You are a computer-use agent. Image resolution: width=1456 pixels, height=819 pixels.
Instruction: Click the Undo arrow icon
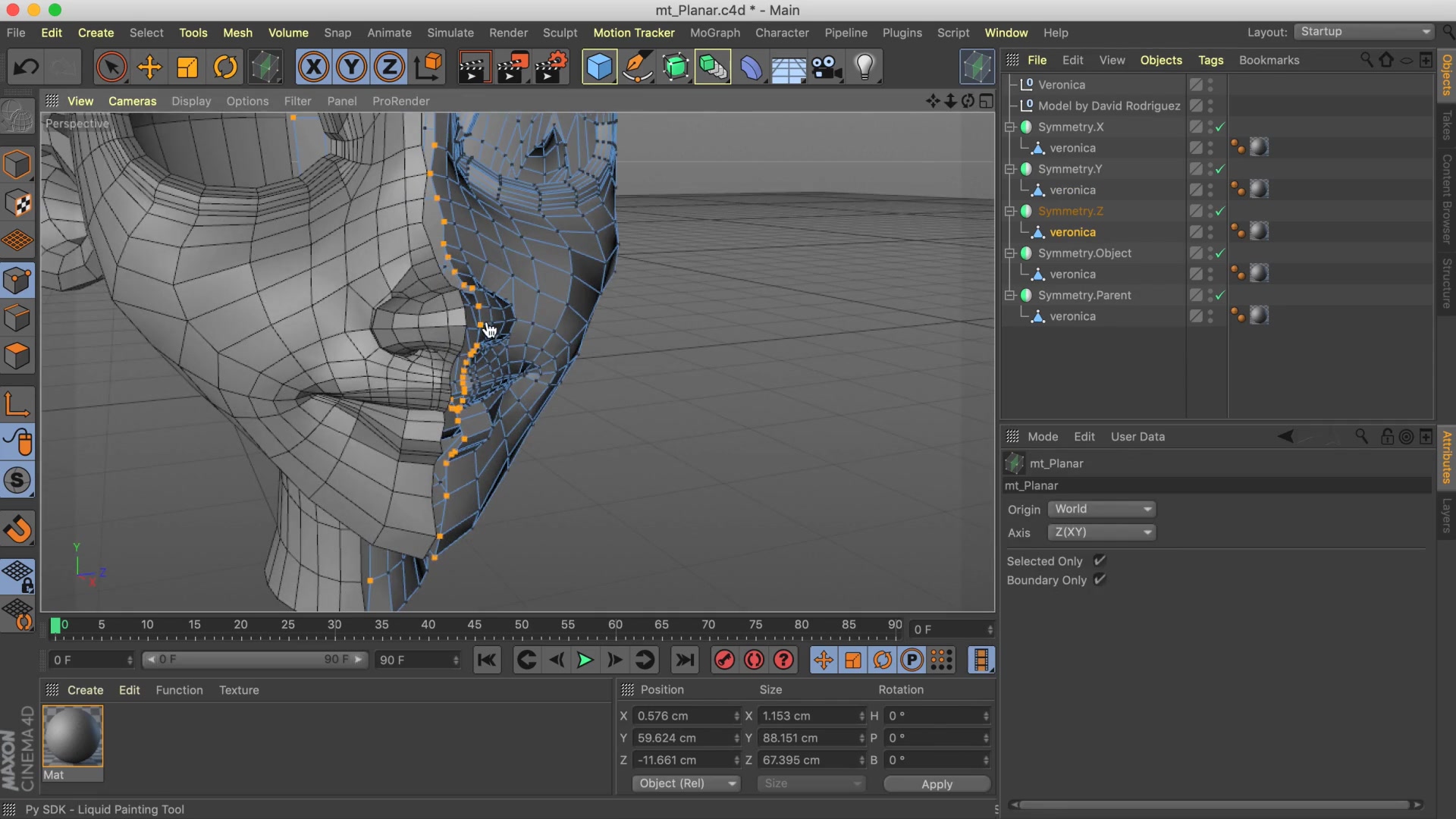click(x=26, y=67)
